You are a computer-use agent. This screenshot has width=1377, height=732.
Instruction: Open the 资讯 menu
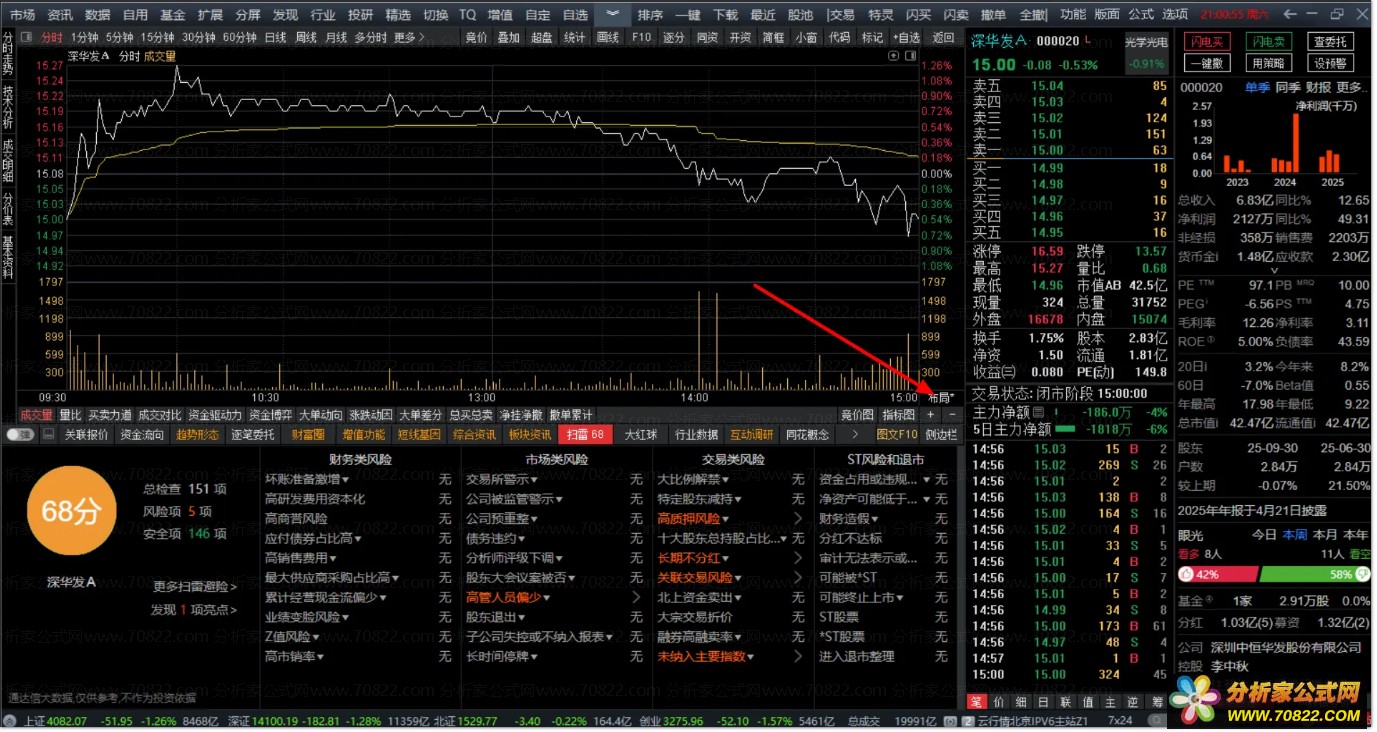[x=60, y=15]
